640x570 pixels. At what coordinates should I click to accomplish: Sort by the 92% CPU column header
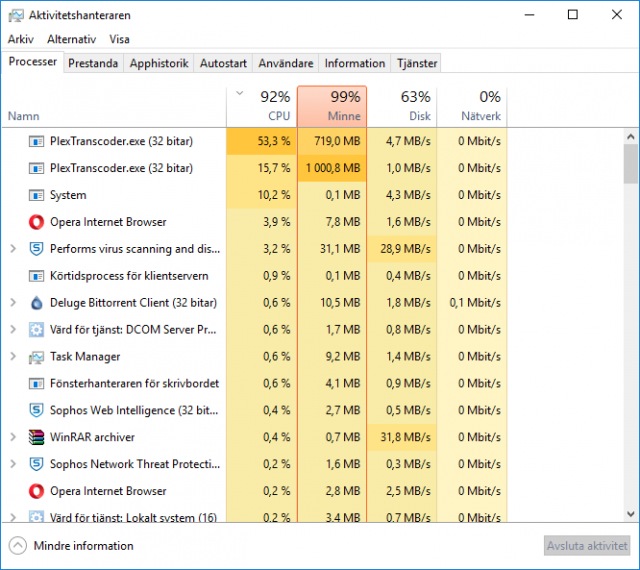point(262,107)
